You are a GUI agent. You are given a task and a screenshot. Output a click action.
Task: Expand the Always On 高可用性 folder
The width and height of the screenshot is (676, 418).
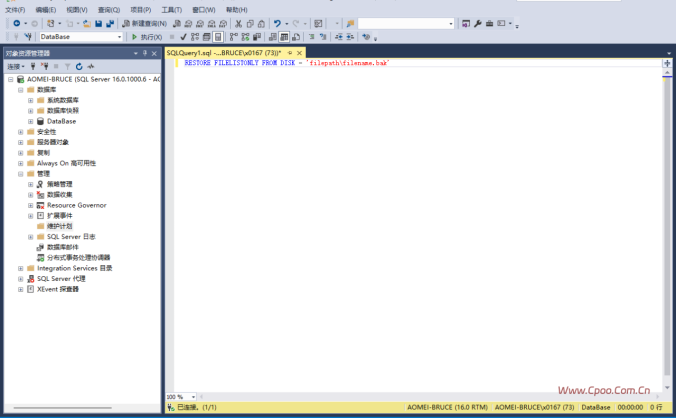[20, 163]
